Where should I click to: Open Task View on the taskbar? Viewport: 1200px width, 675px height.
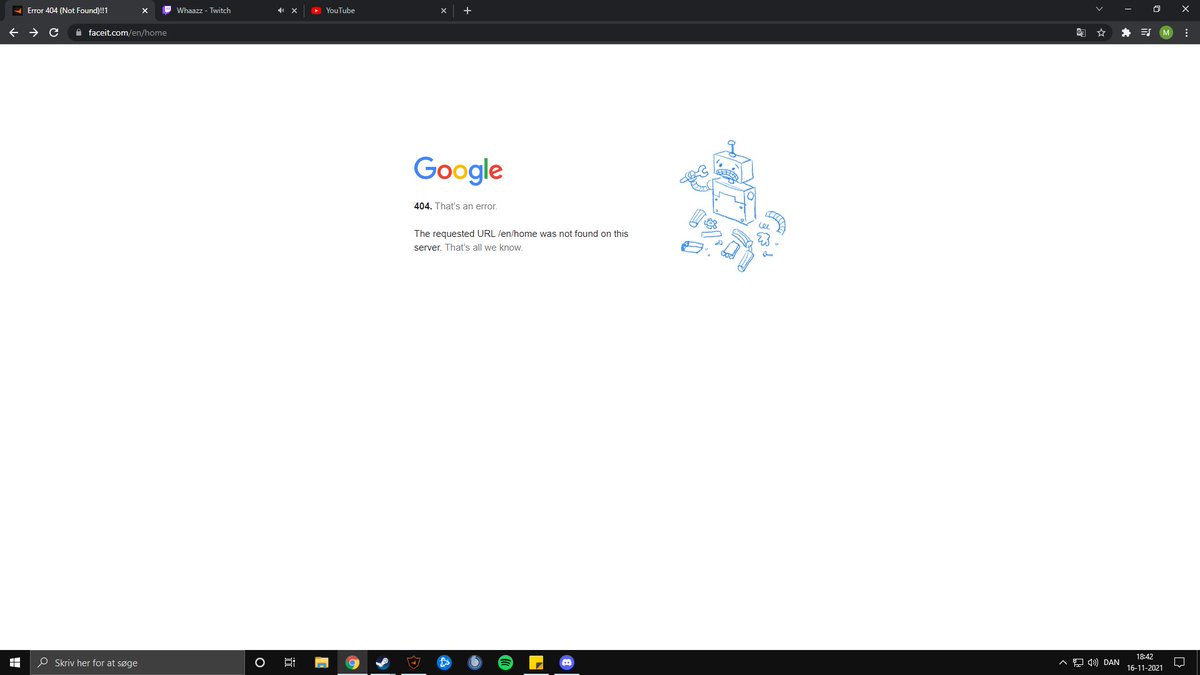click(x=289, y=662)
